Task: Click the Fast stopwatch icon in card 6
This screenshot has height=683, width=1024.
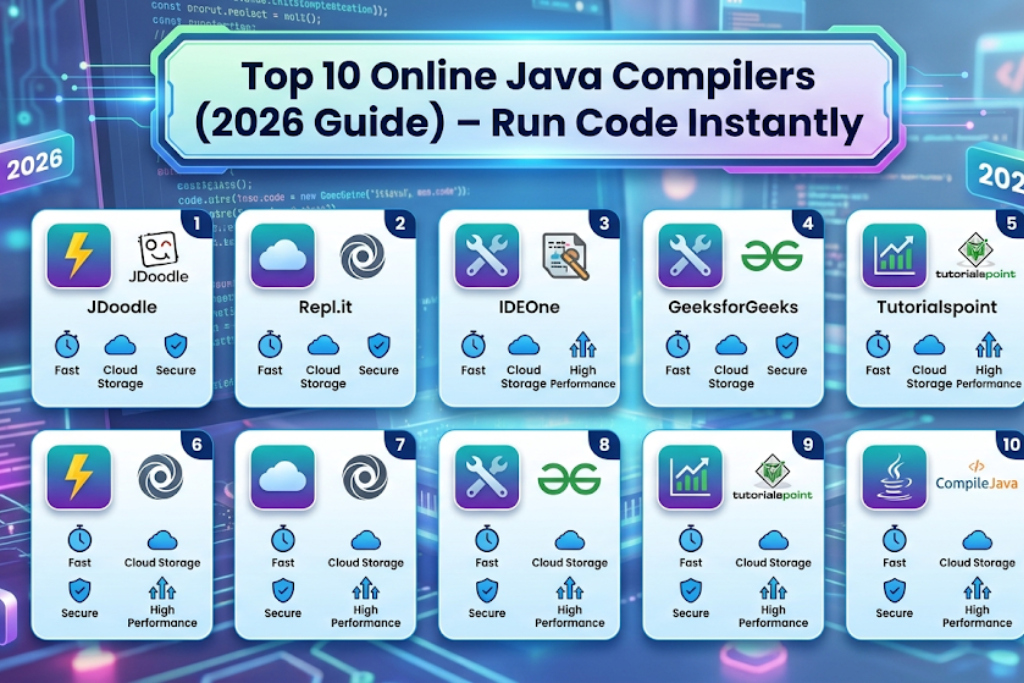Action: (x=80, y=539)
